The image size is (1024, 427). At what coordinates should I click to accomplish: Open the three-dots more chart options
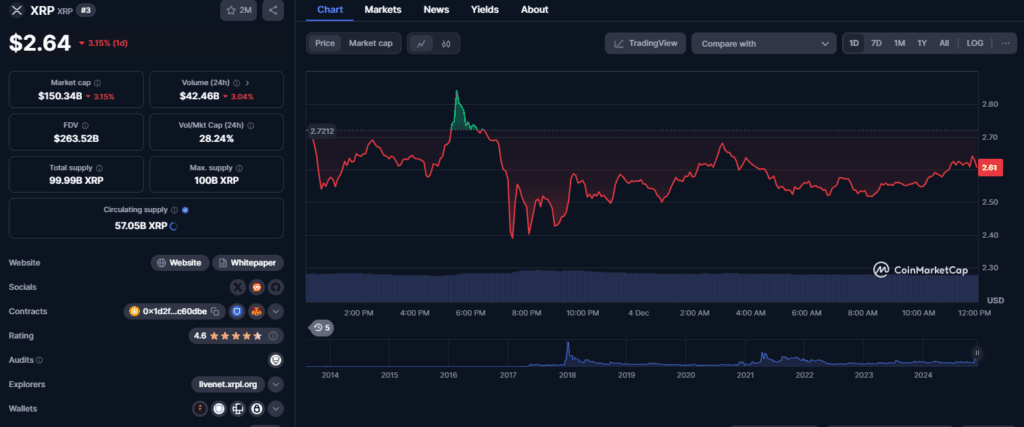pyautogui.click(x=1004, y=43)
